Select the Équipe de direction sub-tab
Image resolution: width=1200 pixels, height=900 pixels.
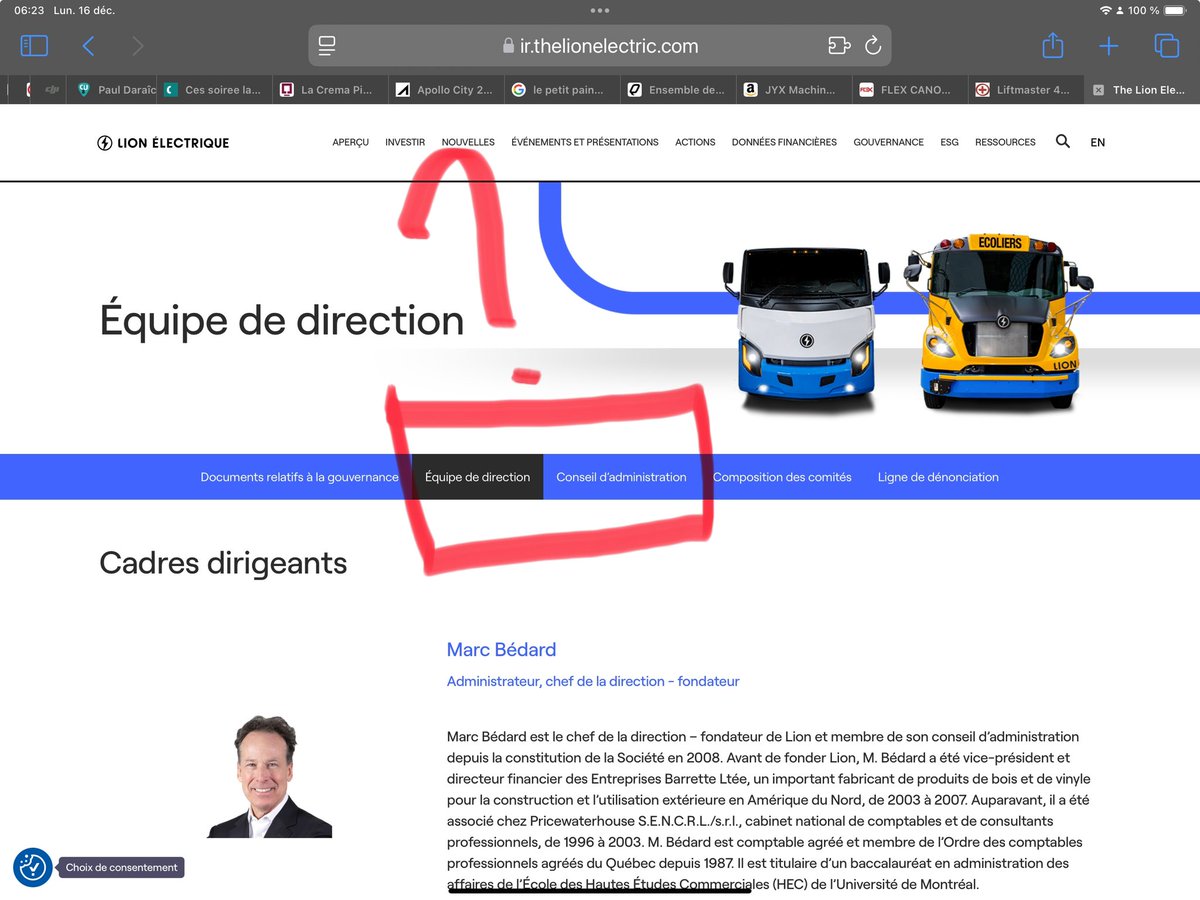point(477,477)
